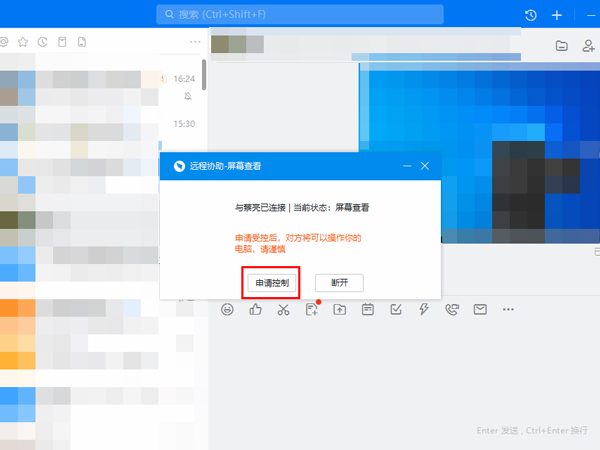This screenshot has width=600, height=450.
Task: Click the add member icon
Action: 588,45
